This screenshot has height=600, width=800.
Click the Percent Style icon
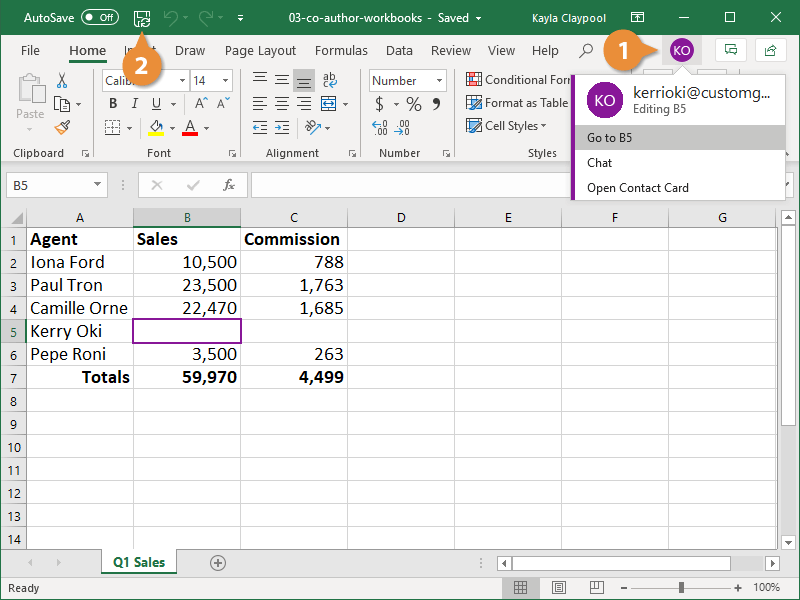[x=414, y=104]
